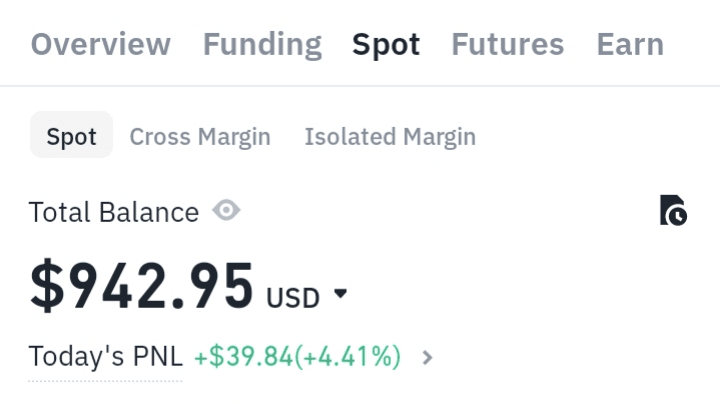
Task: Go to the Futures tab
Action: (x=507, y=44)
